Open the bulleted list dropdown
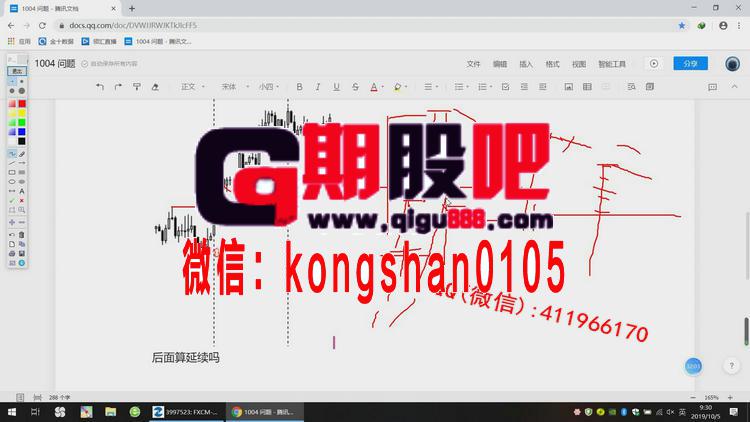 pos(461,87)
